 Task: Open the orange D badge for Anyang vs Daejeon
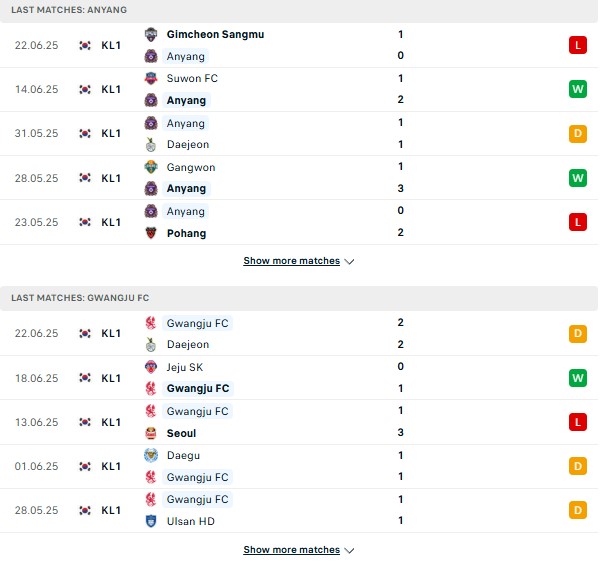pos(577,134)
